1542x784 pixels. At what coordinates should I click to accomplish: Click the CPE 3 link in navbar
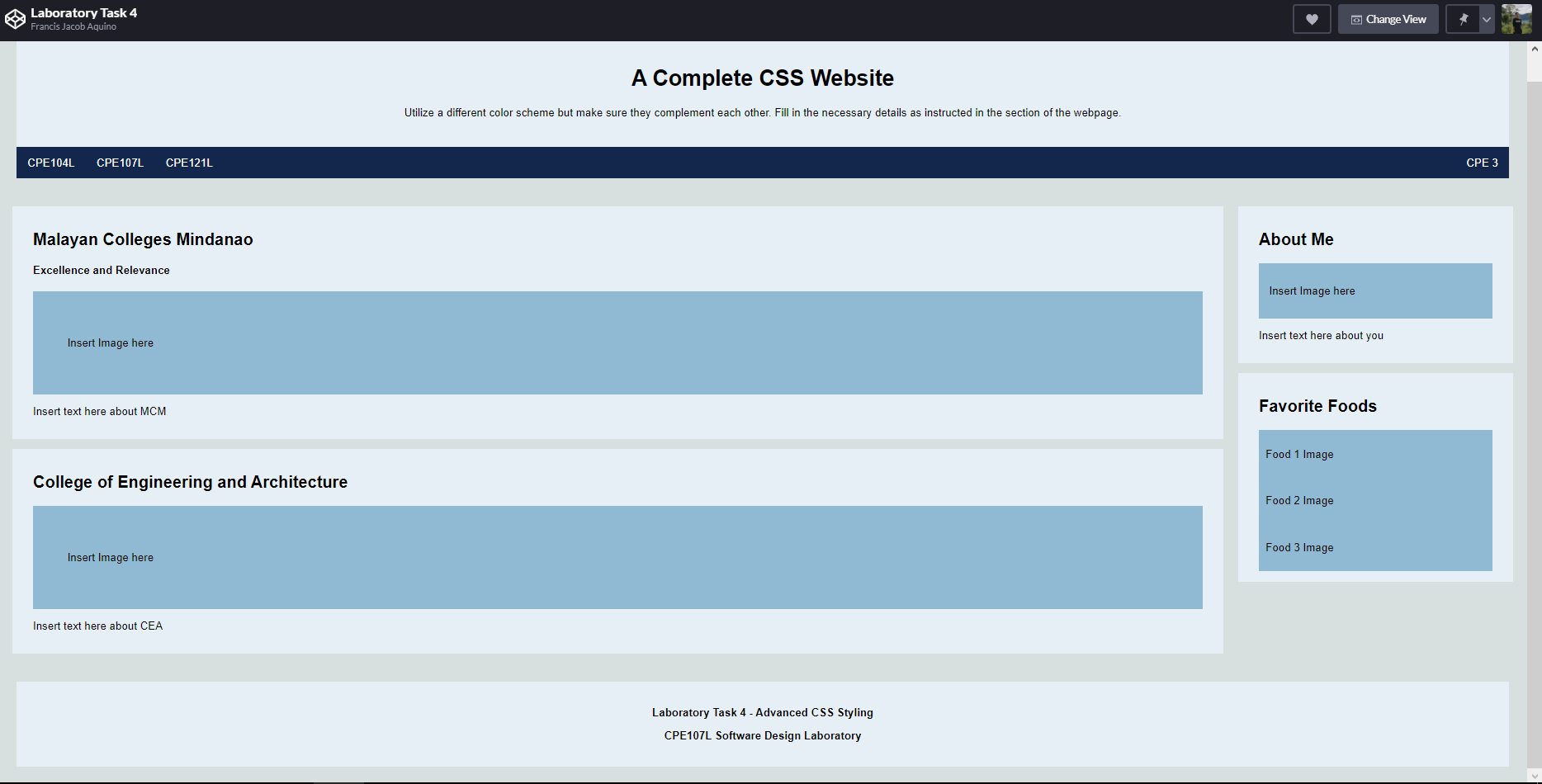[x=1482, y=163]
